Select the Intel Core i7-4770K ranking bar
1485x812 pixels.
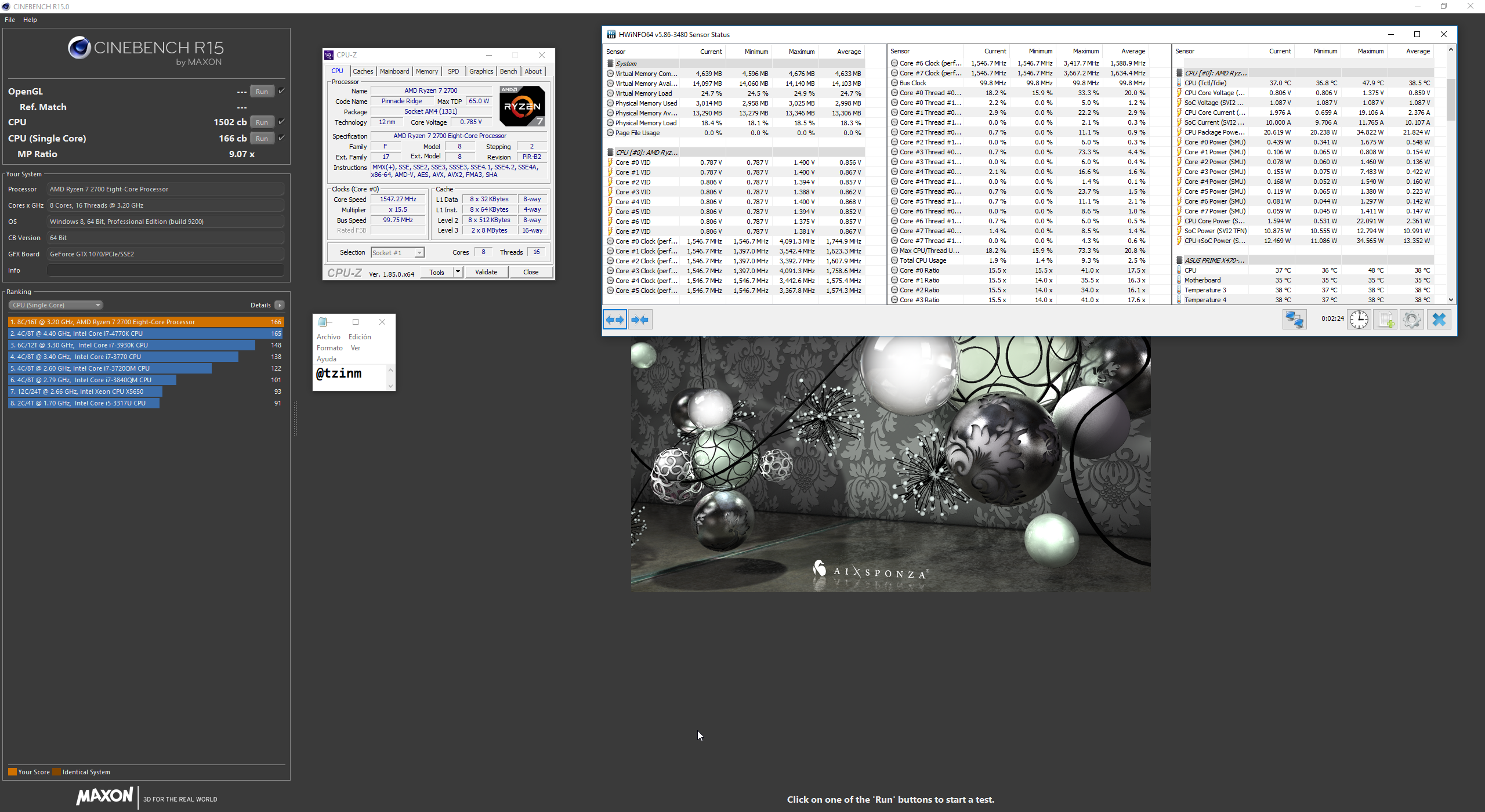(146, 333)
